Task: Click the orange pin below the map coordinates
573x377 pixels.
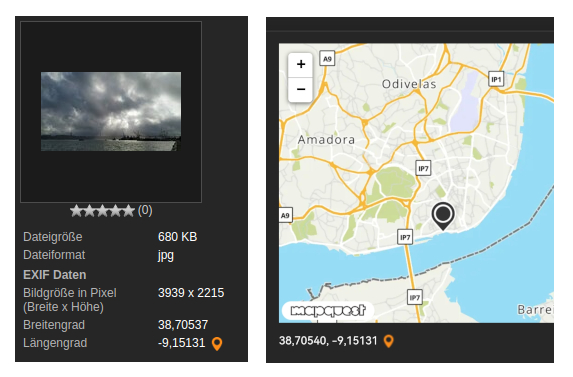Action: click(x=388, y=341)
